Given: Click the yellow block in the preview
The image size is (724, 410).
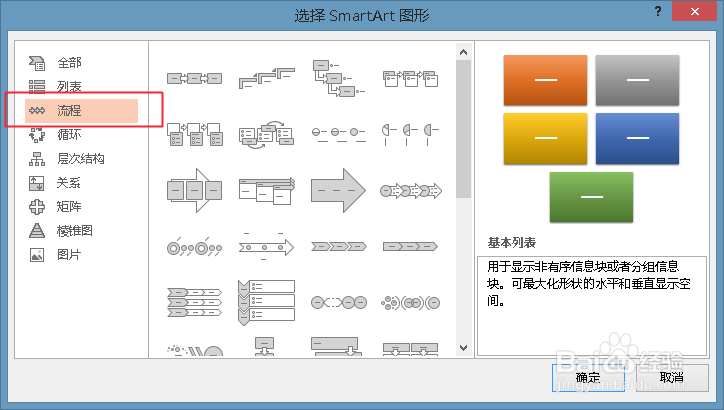Looking at the screenshot, I should click(545, 139).
